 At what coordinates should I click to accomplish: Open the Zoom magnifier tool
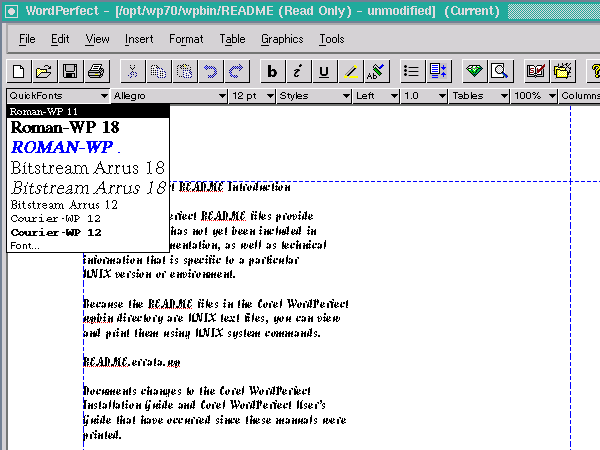tap(500, 71)
